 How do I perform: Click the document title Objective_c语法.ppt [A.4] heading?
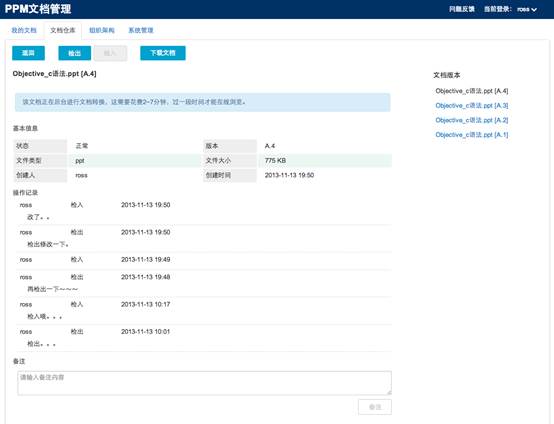(x=54, y=74)
